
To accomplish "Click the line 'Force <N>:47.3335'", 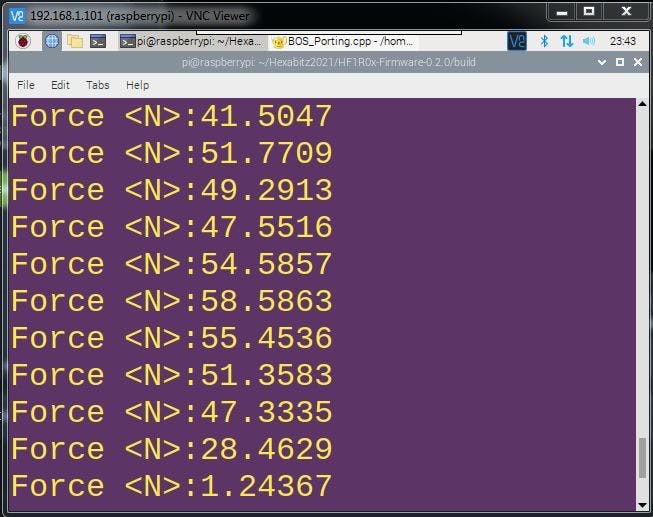I will click(x=172, y=412).
